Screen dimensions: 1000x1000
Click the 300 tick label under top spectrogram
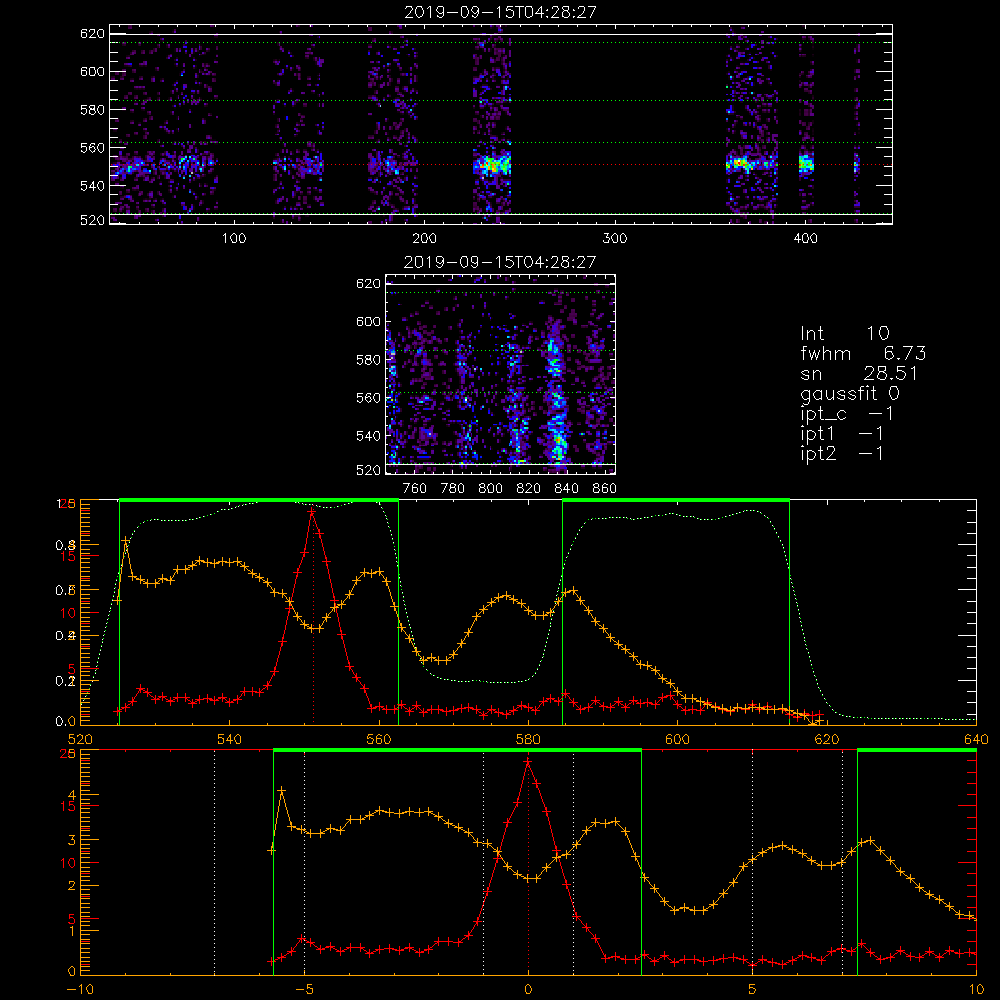point(615,239)
